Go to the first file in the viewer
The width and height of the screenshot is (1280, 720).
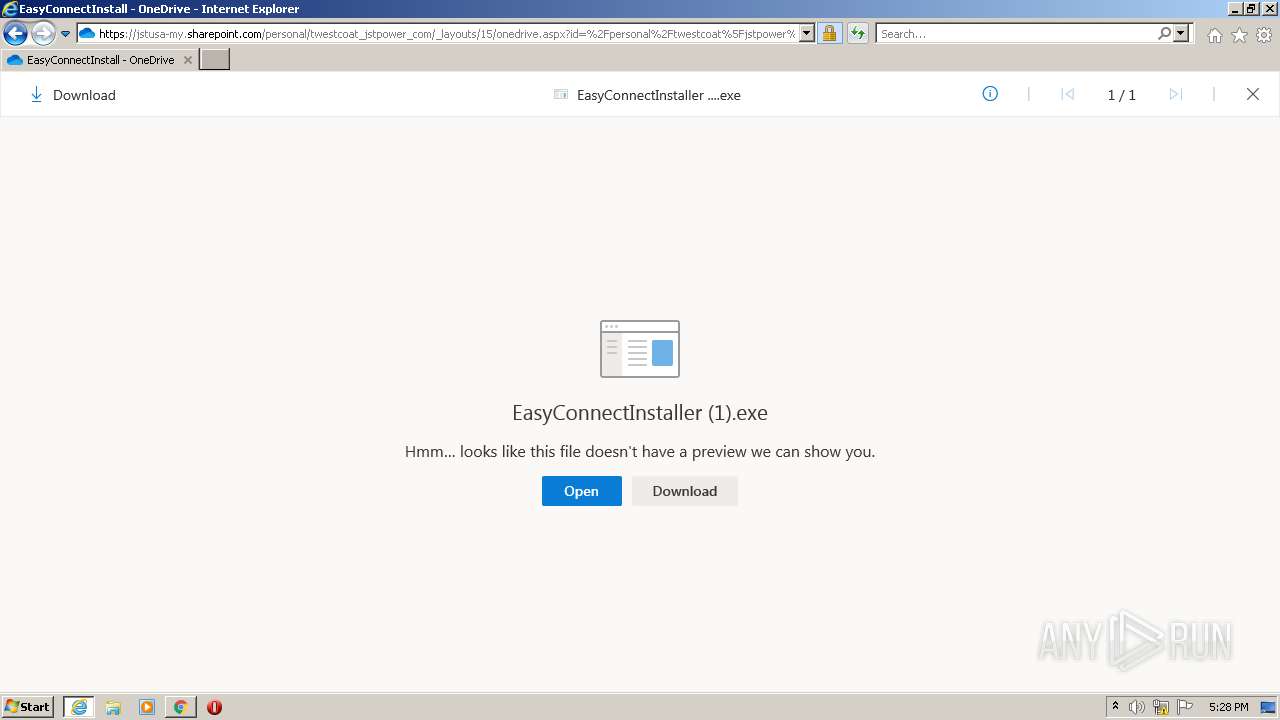click(x=1067, y=94)
